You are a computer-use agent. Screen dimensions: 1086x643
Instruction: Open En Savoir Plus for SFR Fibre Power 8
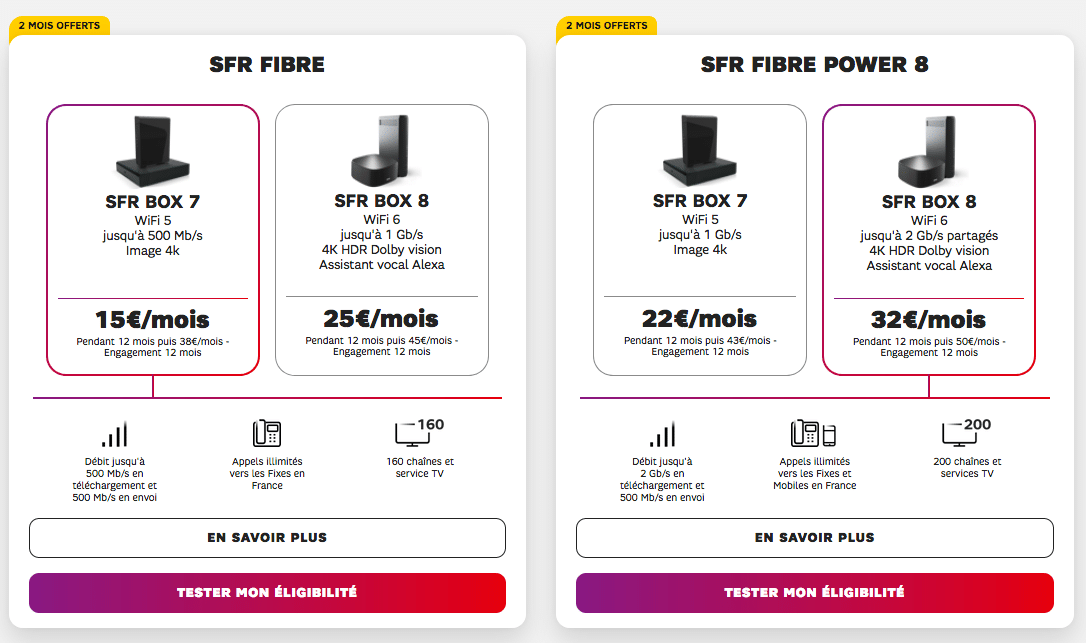pos(814,538)
